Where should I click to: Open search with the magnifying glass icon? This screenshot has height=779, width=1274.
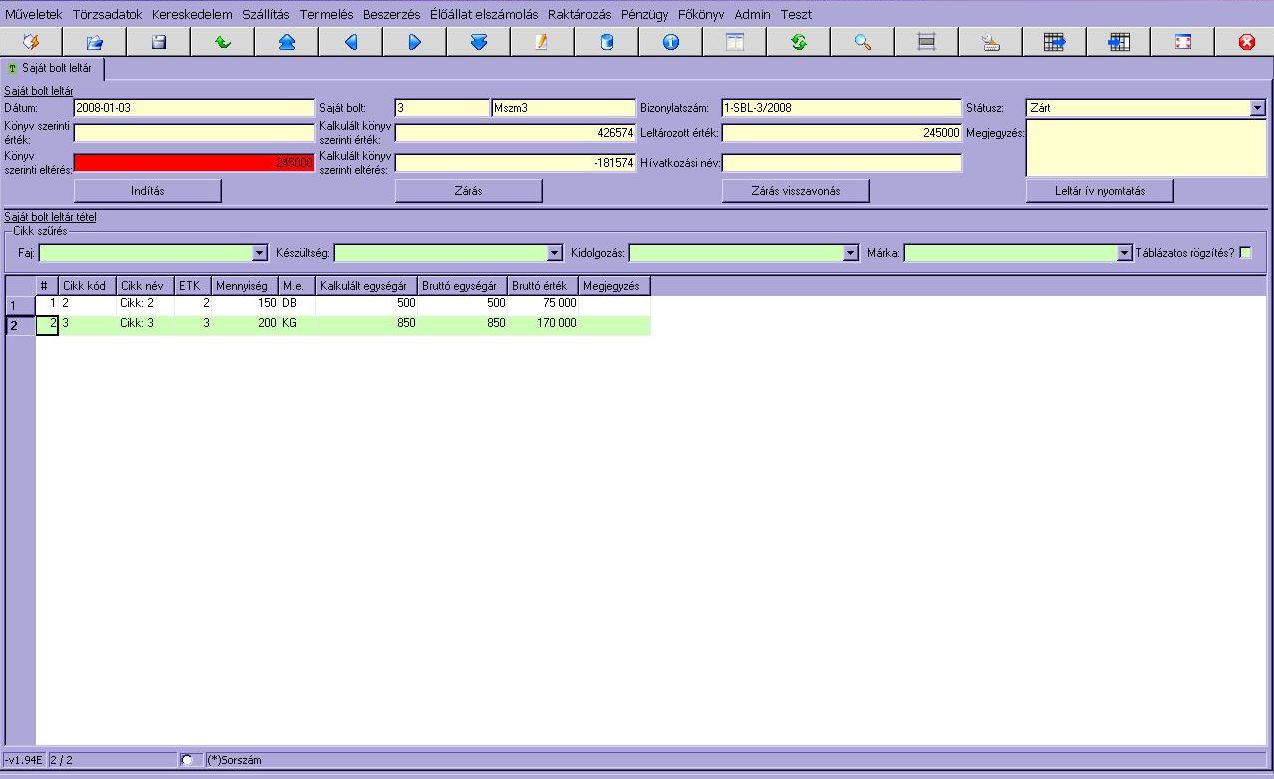click(862, 42)
